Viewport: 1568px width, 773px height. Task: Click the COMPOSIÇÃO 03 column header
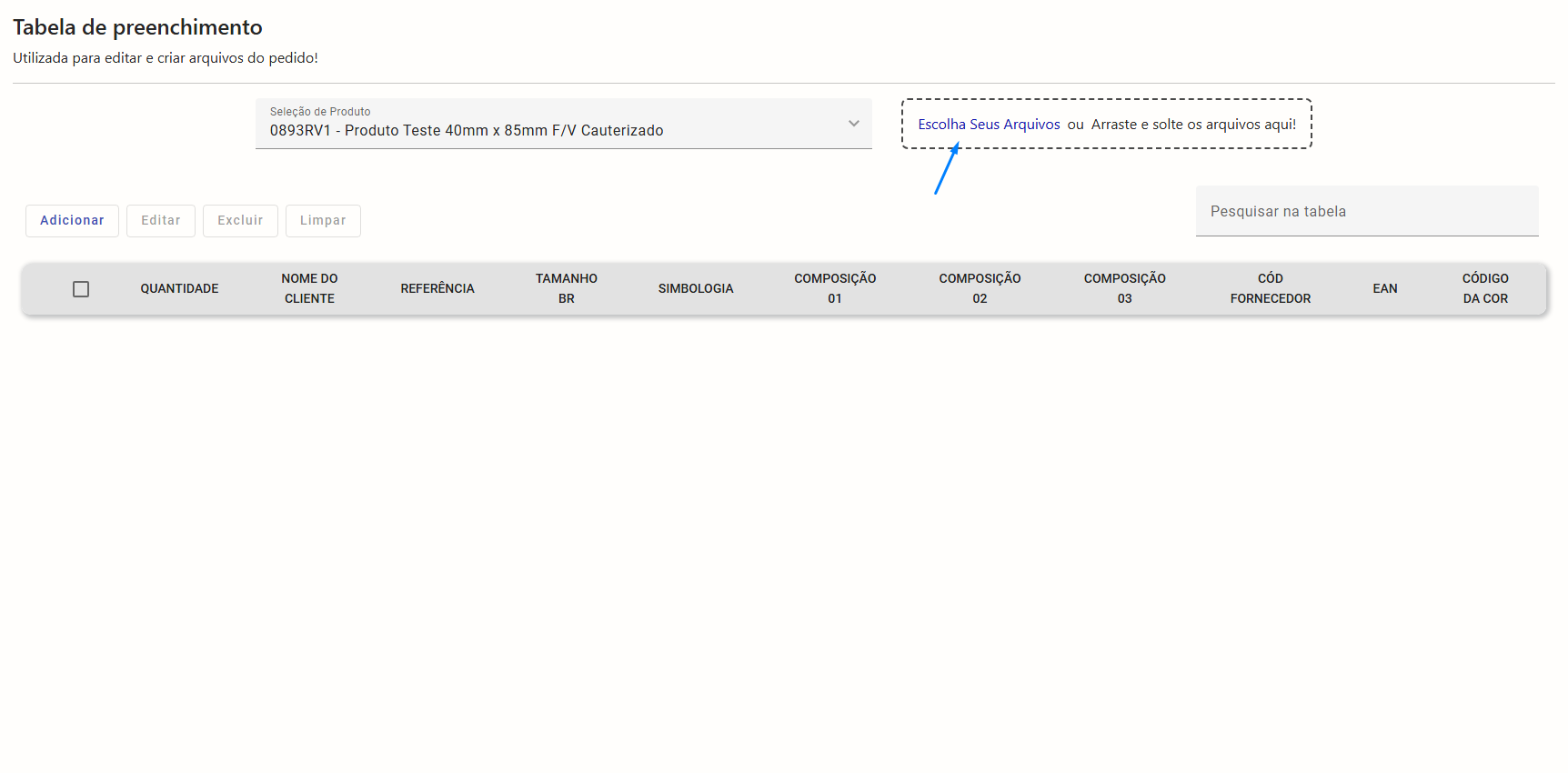coord(1124,289)
